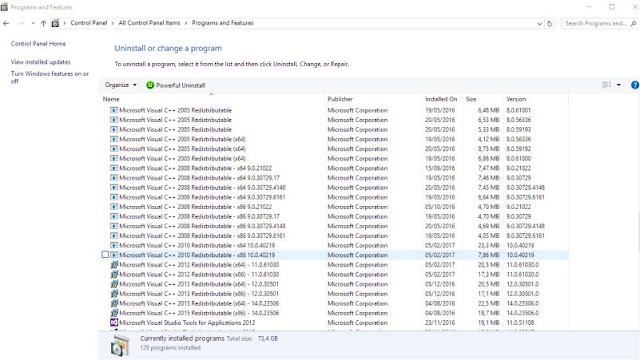The width and height of the screenshot is (640, 360).
Task: Click the Visual Studio Tools for Applications icon
Action: [114, 322]
